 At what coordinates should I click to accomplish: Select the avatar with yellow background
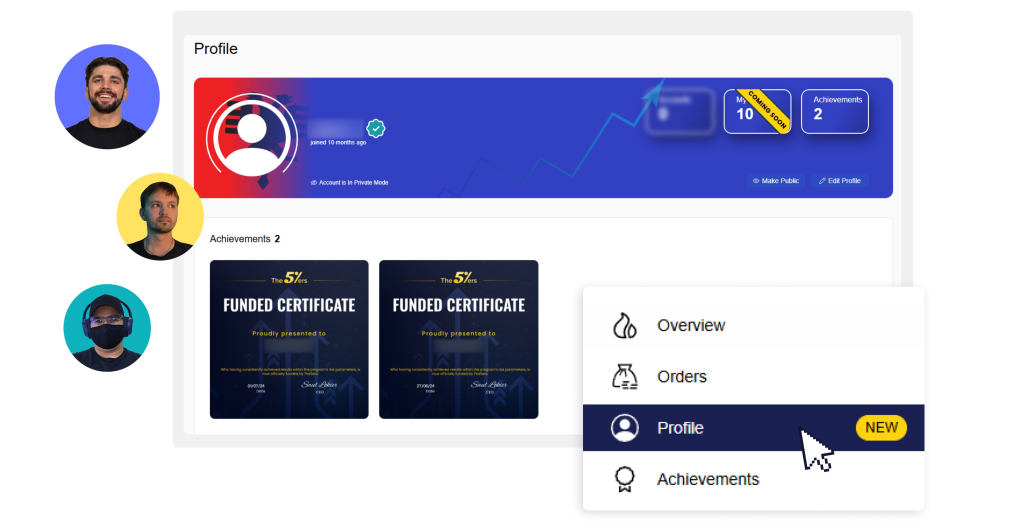point(160,217)
